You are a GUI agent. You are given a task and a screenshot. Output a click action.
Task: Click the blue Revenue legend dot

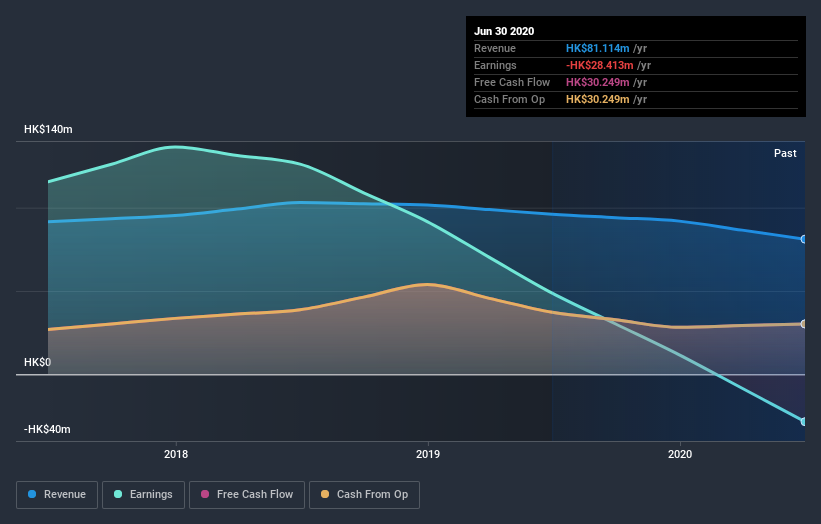(x=32, y=494)
